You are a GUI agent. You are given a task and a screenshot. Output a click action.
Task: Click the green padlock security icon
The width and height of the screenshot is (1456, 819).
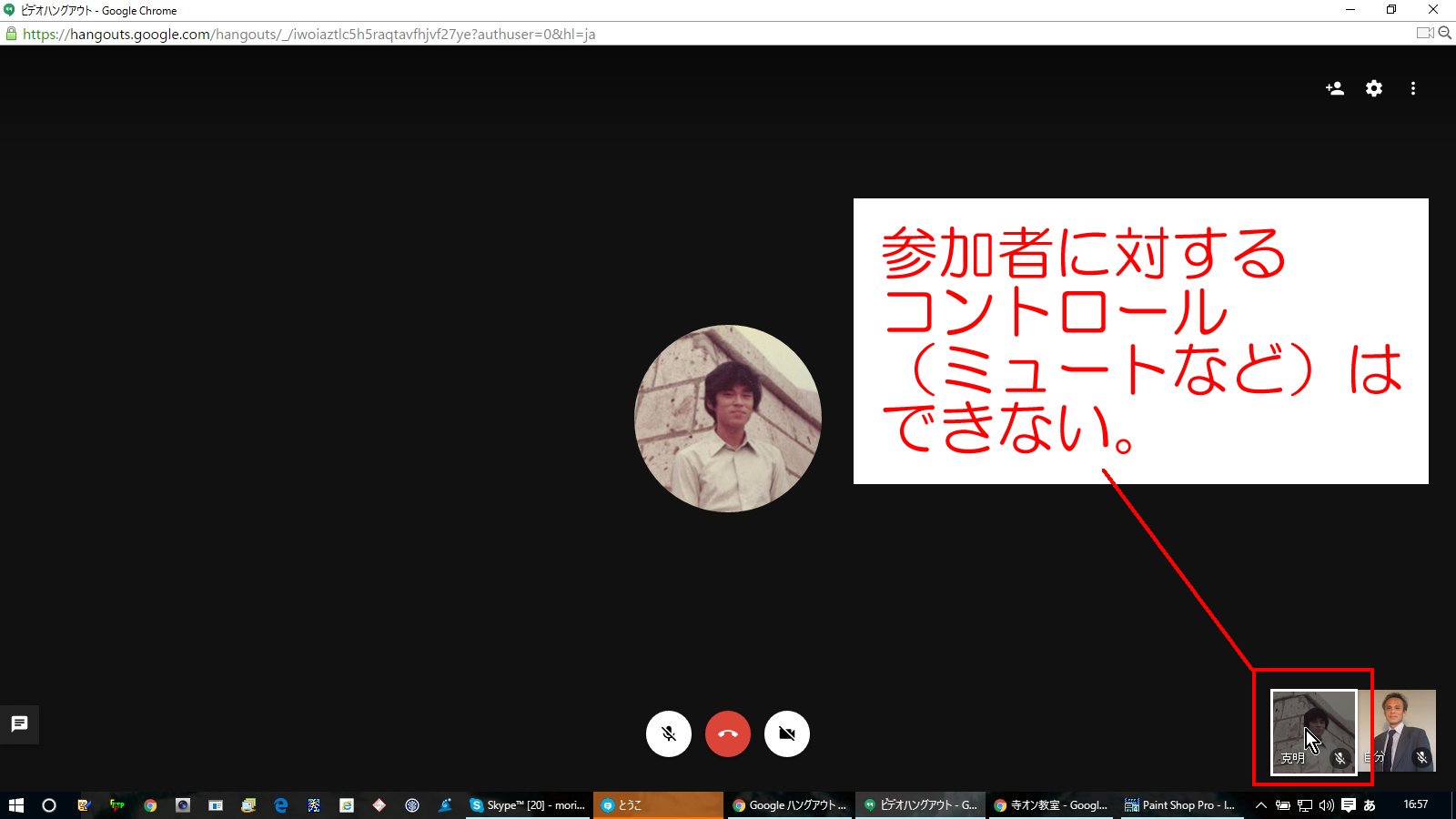11,34
